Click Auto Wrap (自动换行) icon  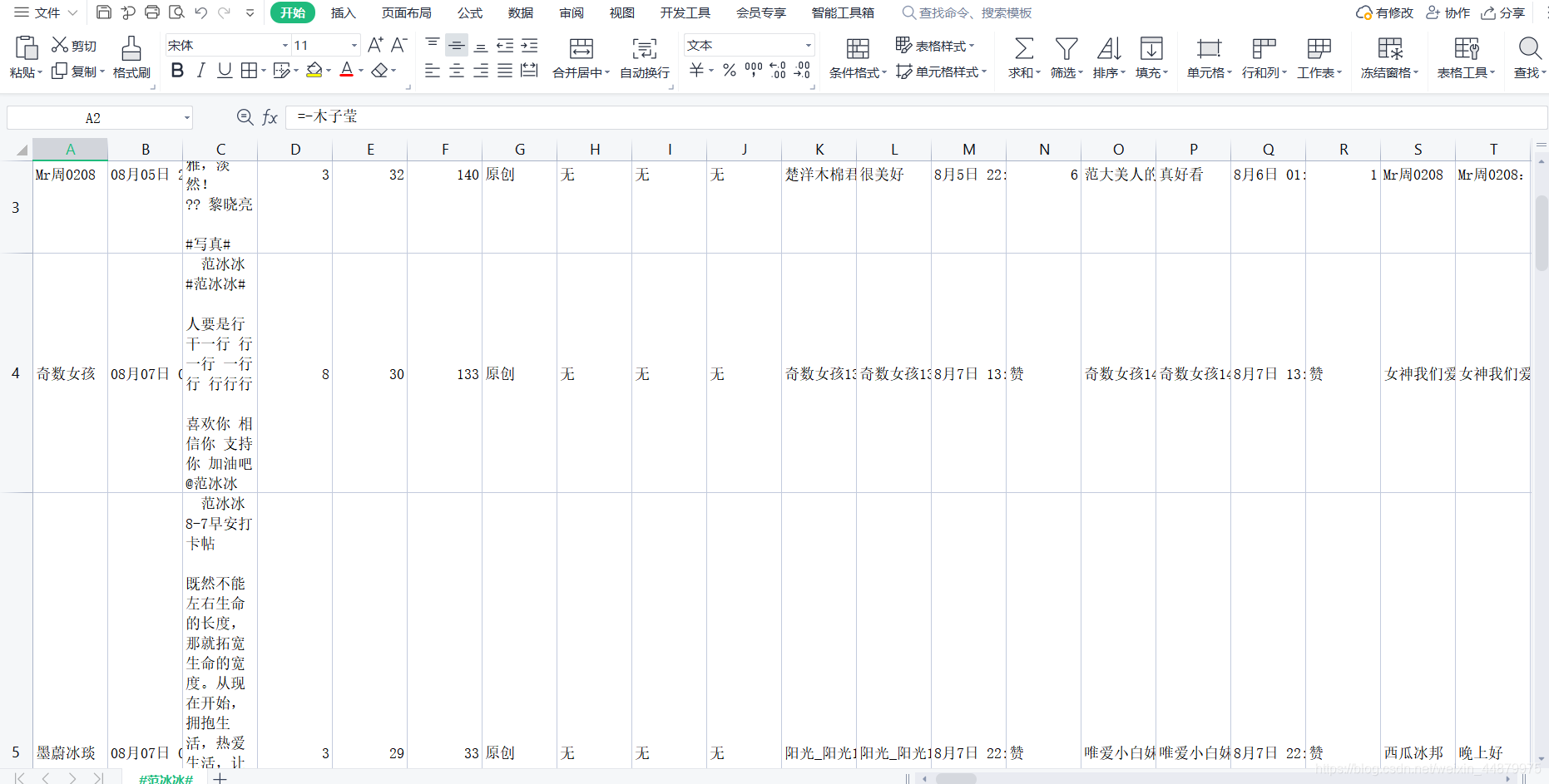coord(645,48)
